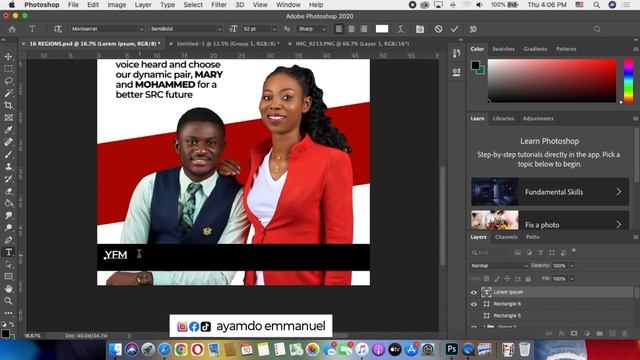Click the text color swatch in options bar
This screenshot has height=360, width=640.
click(x=382, y=29)
